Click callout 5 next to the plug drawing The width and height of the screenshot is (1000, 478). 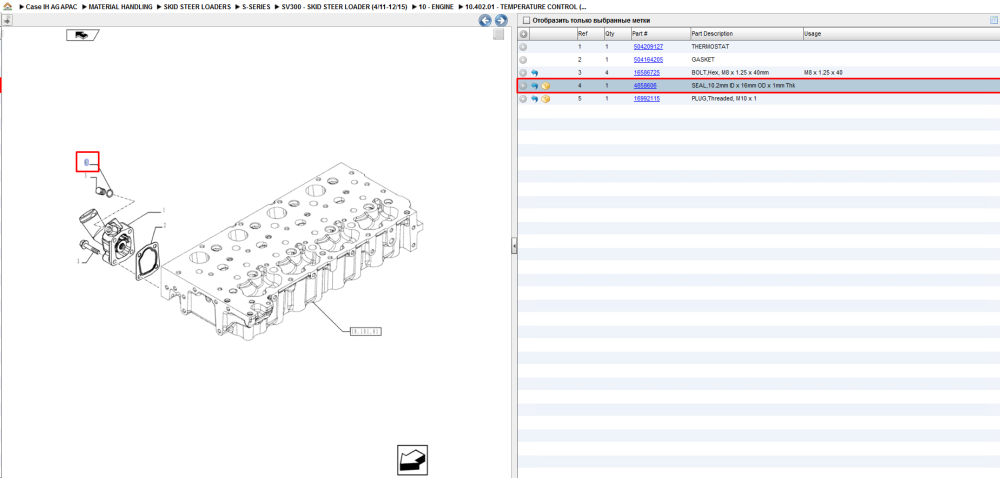(x=86, y=176)
